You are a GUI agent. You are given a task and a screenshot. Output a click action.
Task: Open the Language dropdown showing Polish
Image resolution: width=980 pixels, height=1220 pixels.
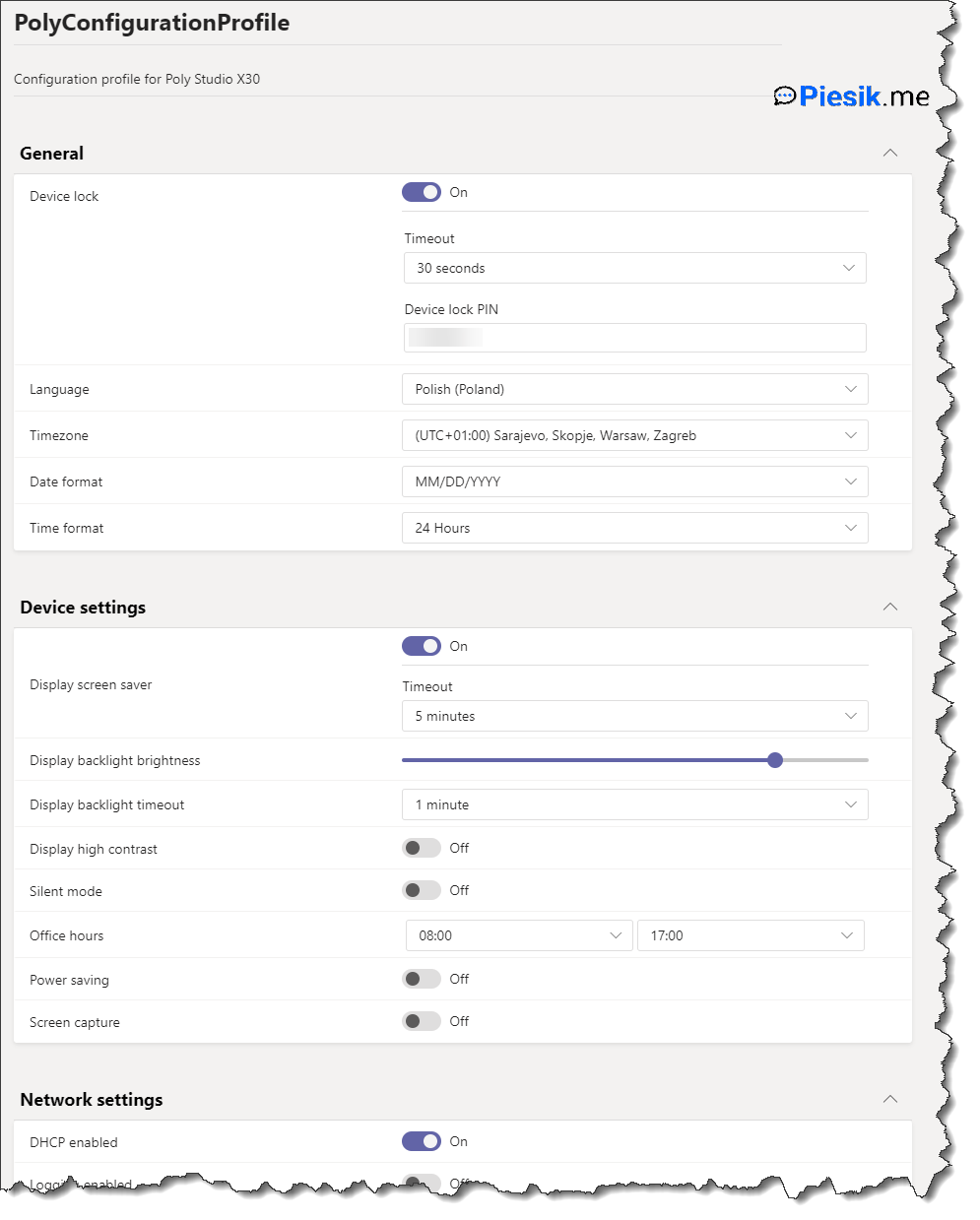pos(634,389)
